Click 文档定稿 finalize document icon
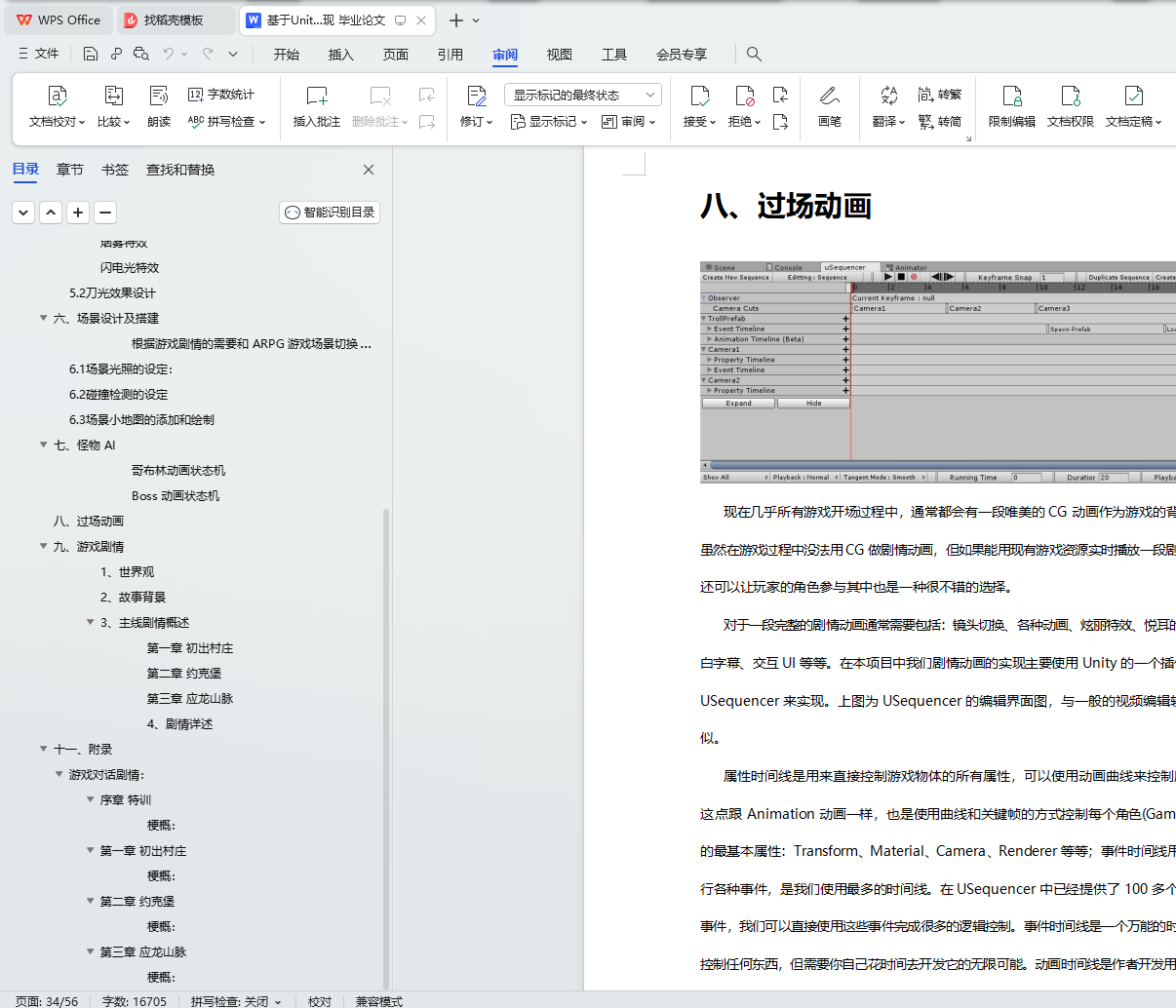This screenshot has height=1008, width=1176. [1133, 96]
